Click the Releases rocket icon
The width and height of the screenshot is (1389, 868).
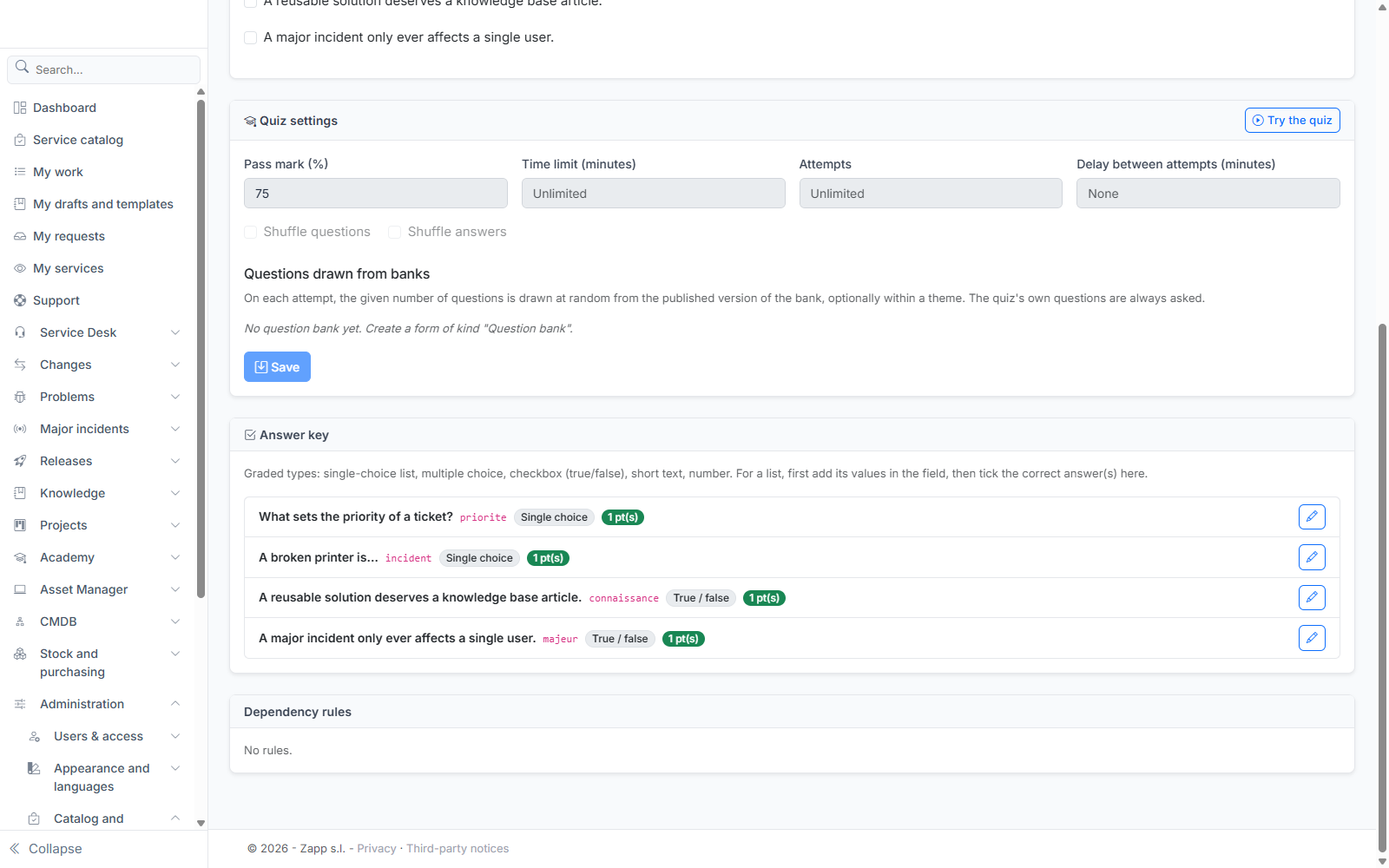point(20,461)
